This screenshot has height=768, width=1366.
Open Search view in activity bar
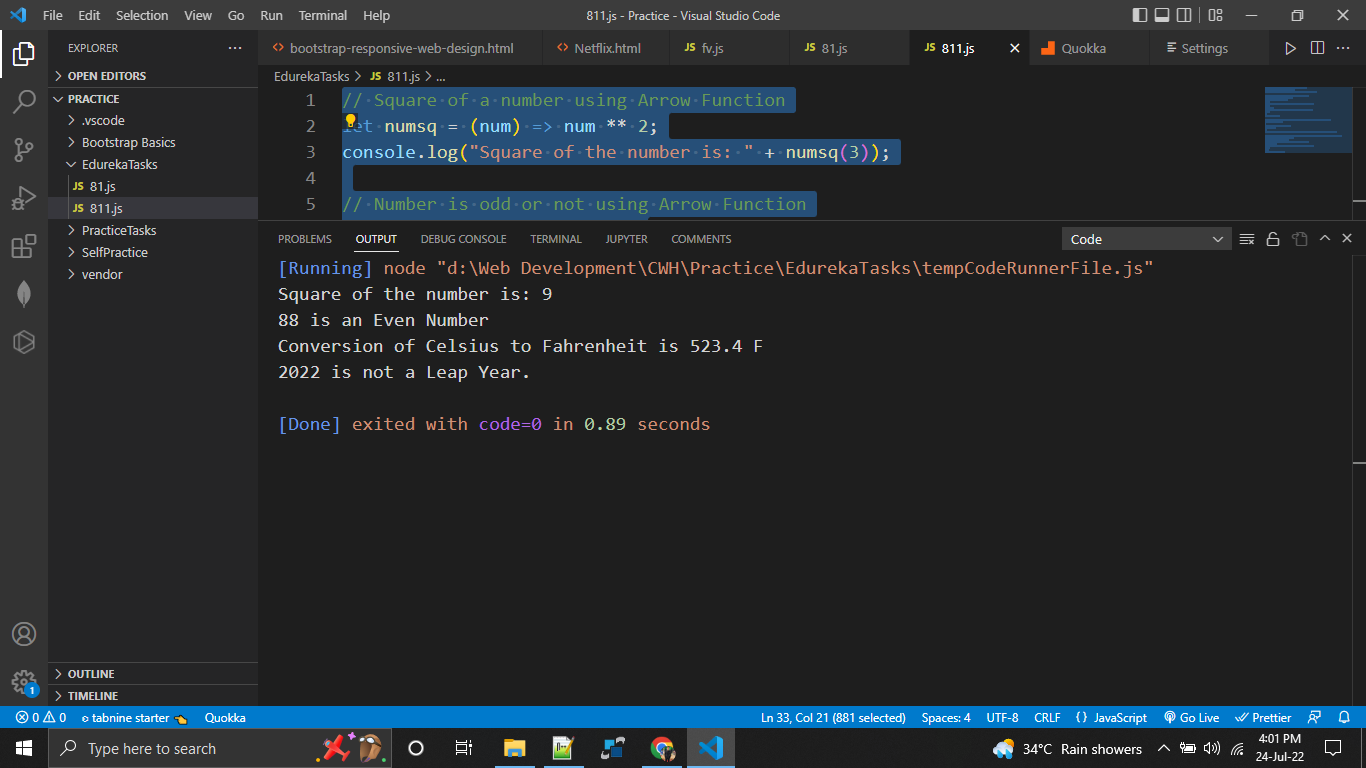pos(24,98)
